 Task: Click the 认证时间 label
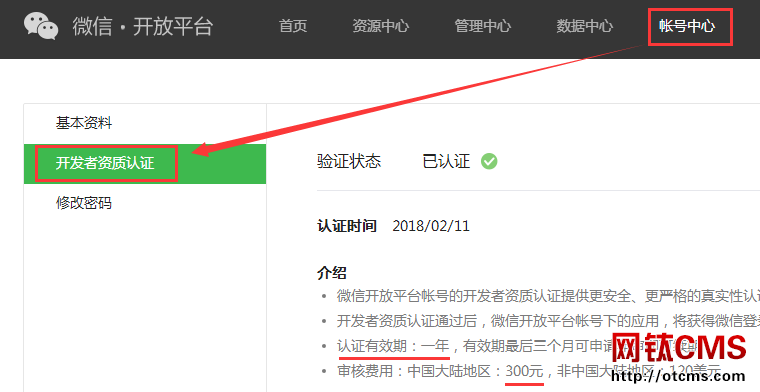tap(347, 226)
